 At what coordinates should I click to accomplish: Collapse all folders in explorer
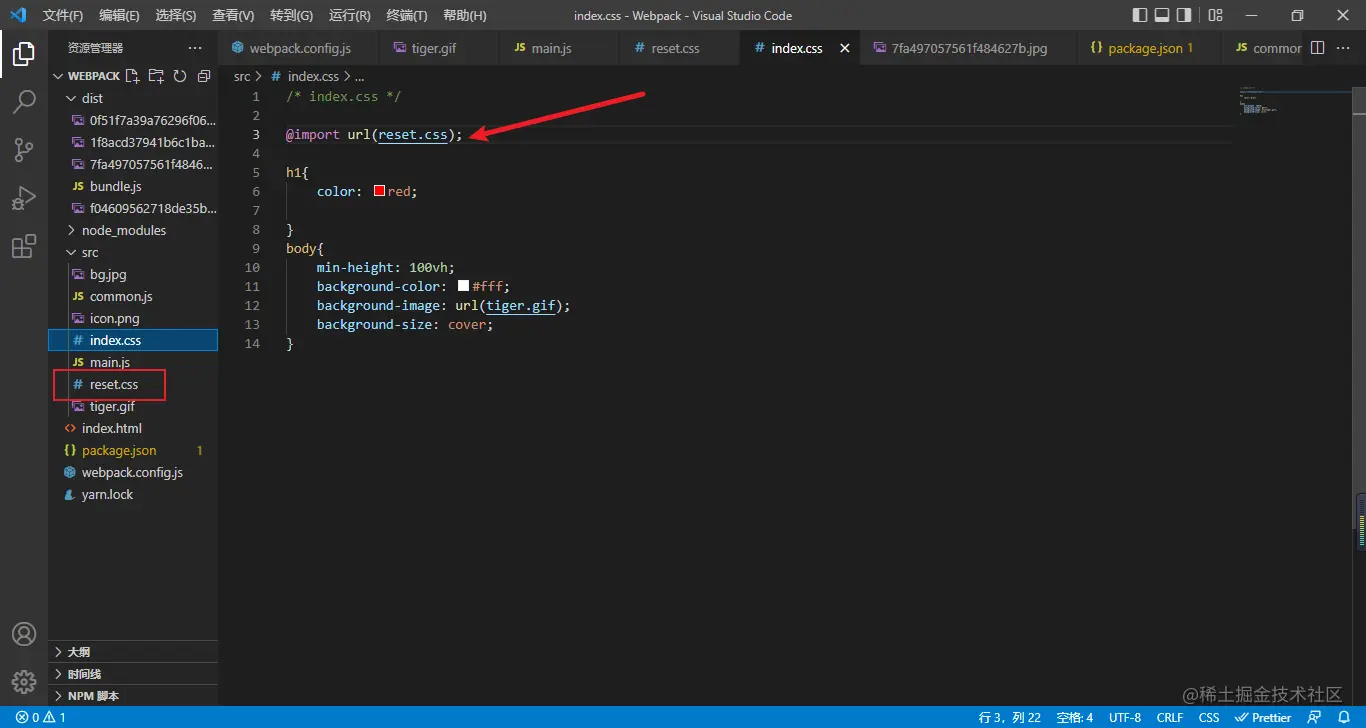[204, 76]
